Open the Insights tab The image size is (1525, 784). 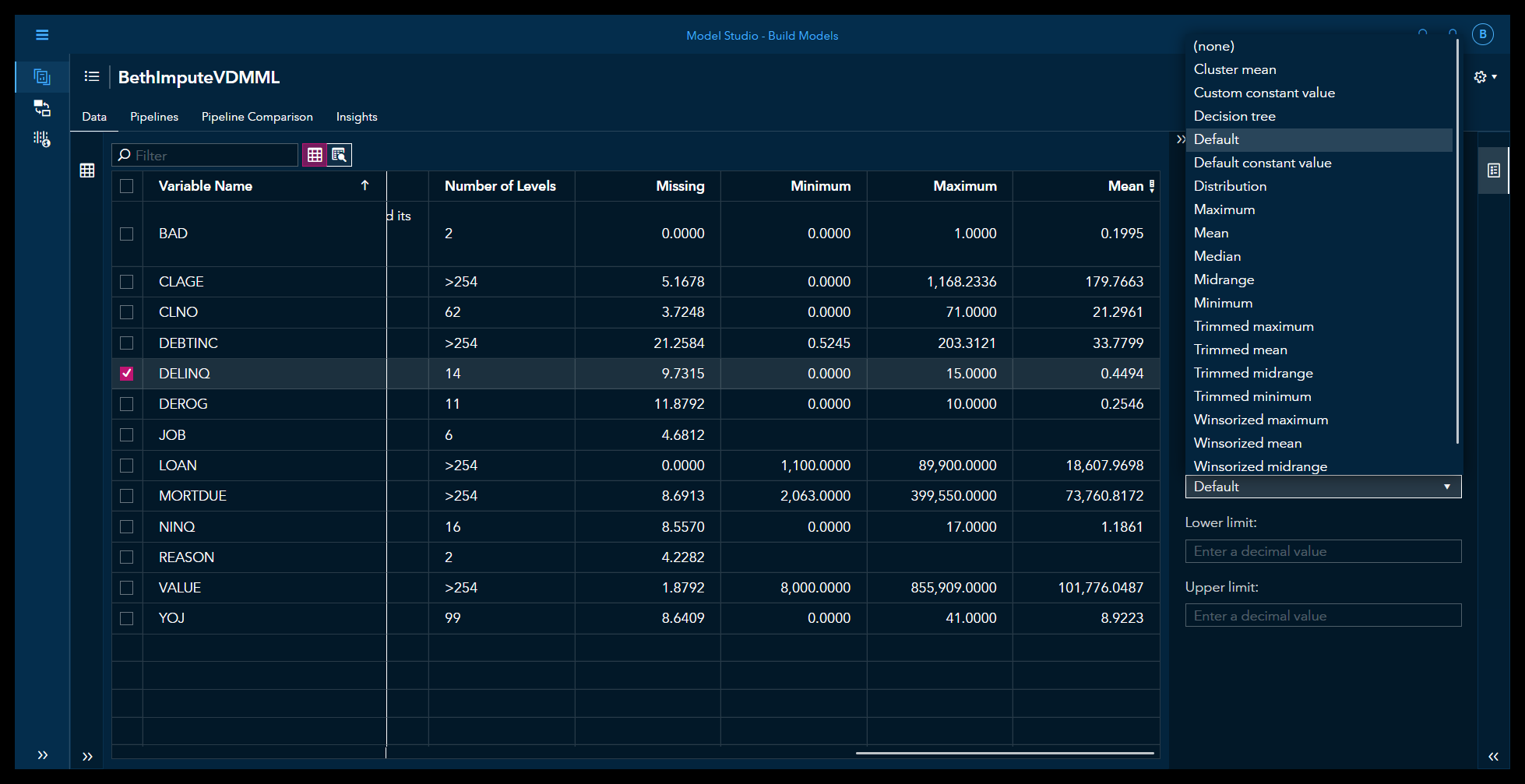coord(356,116)
